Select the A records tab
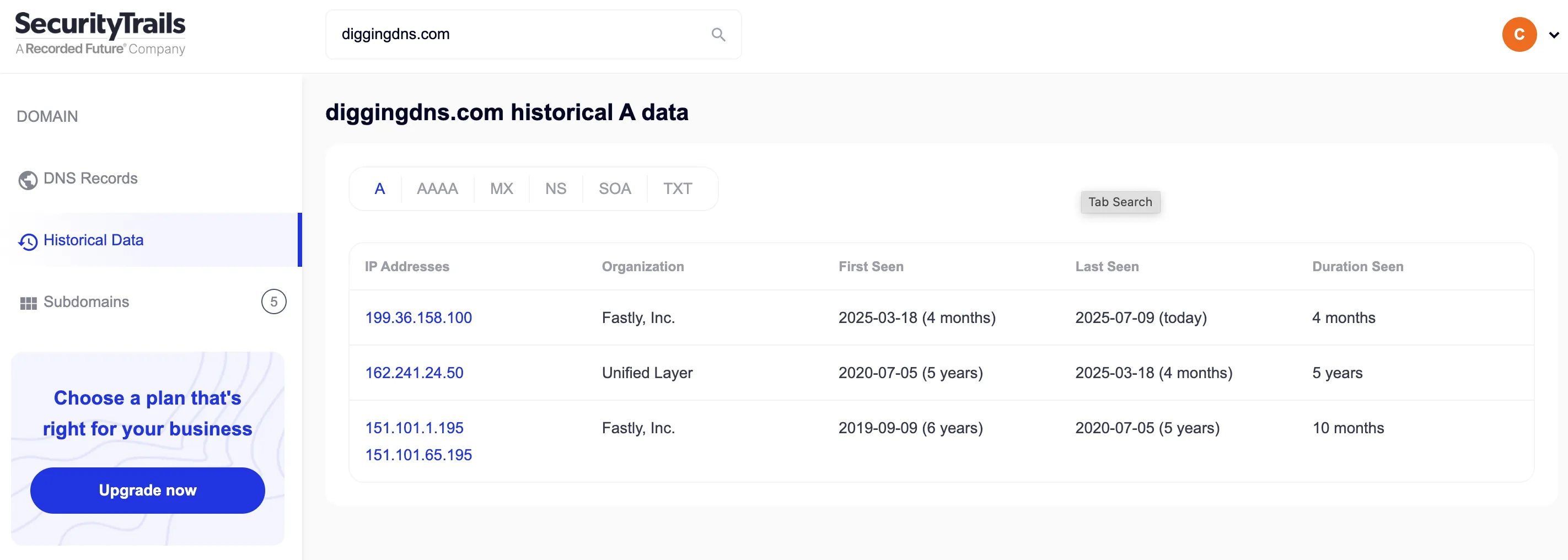This screenshot has width=1568, height=560. tap(379, 189)
